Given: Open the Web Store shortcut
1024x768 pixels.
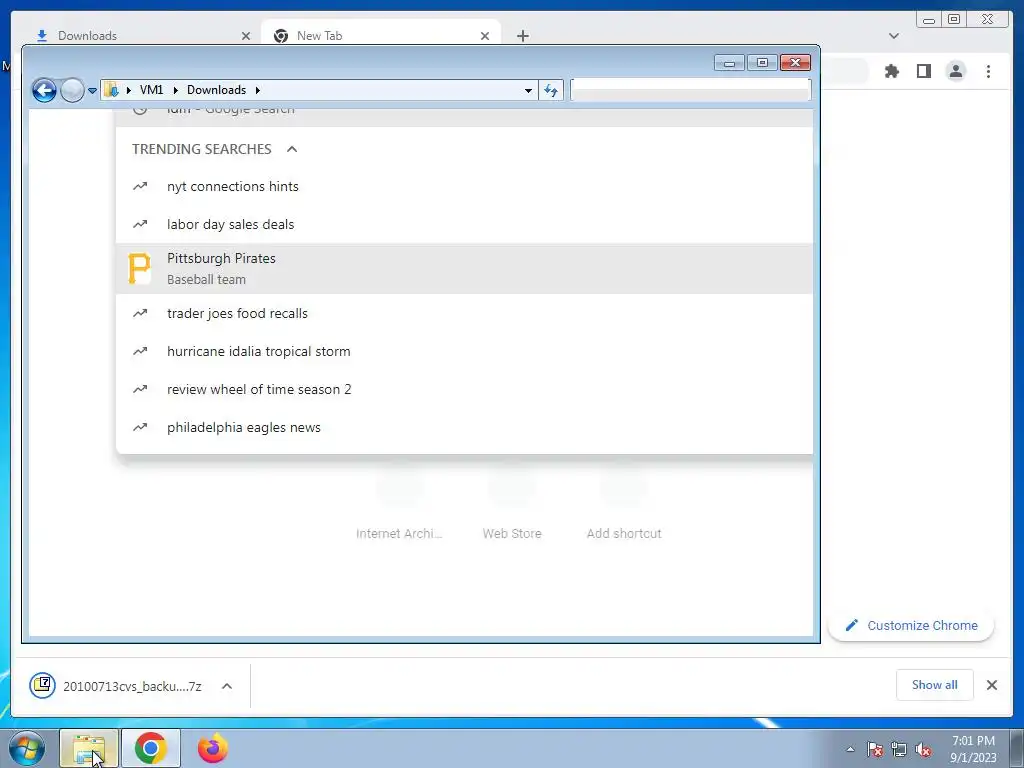Looking at the screenshot, I should point(512,504).
